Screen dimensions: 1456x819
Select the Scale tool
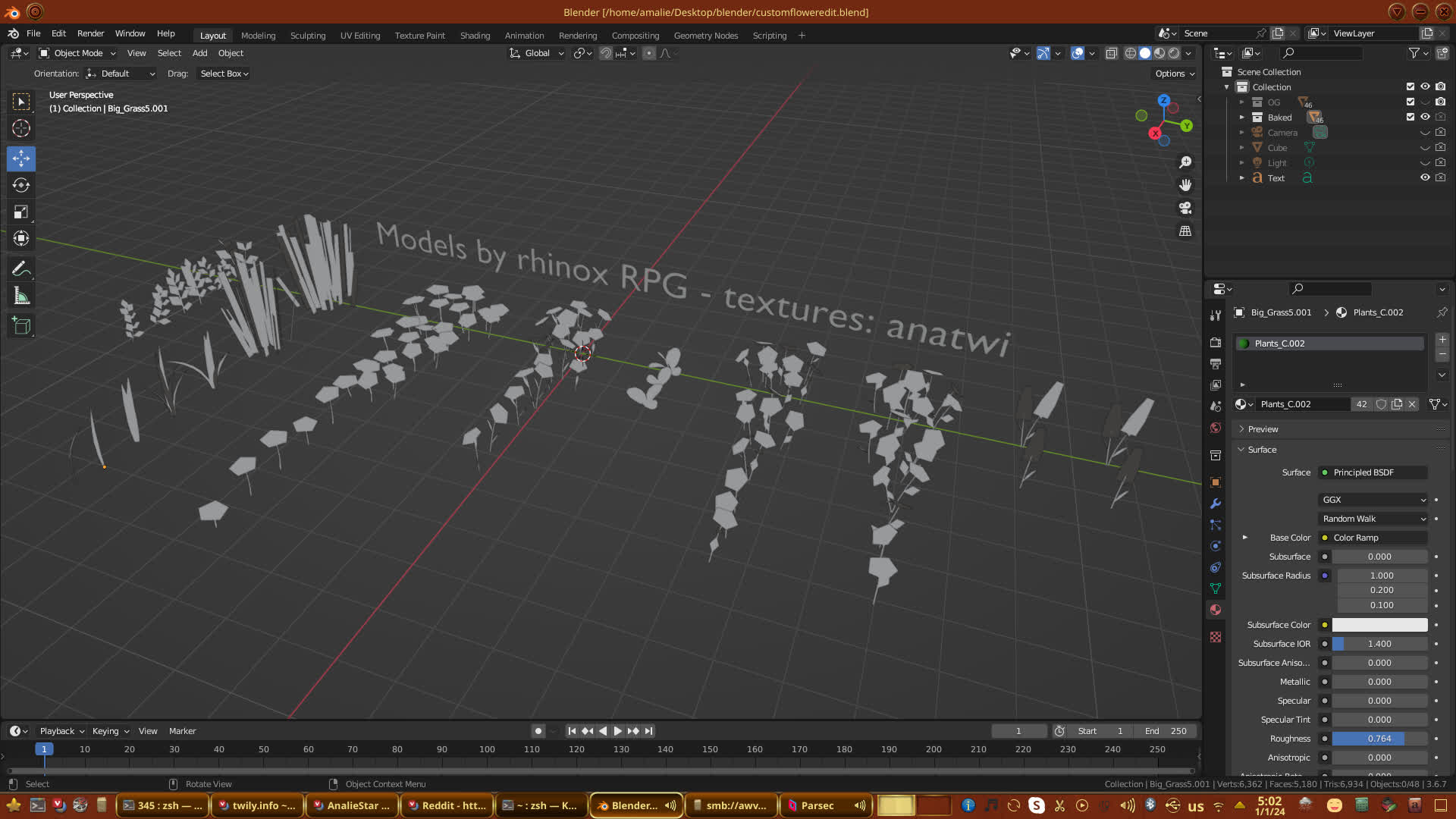click(x=21, y=212)
